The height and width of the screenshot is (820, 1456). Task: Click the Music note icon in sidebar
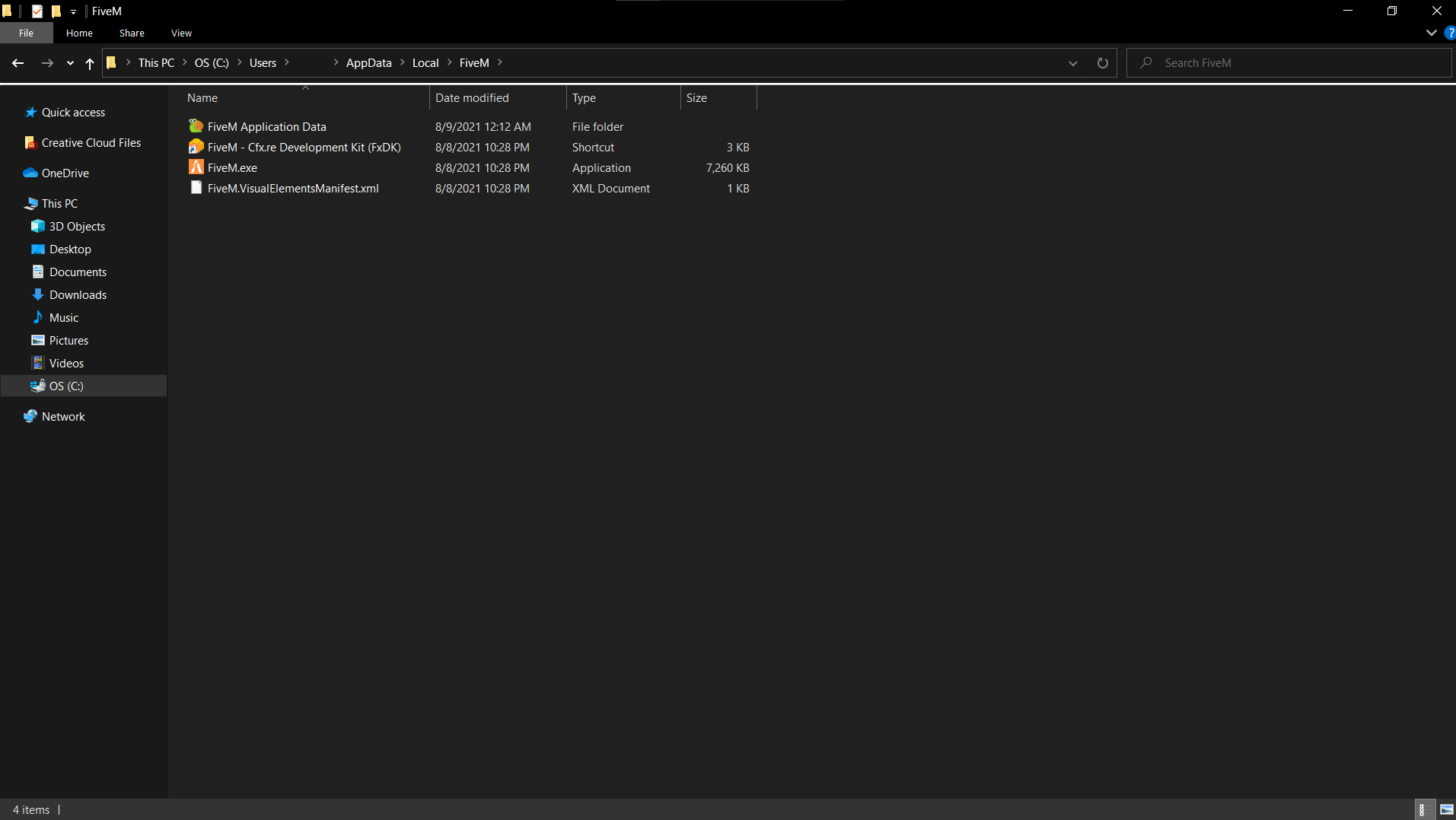37,317
